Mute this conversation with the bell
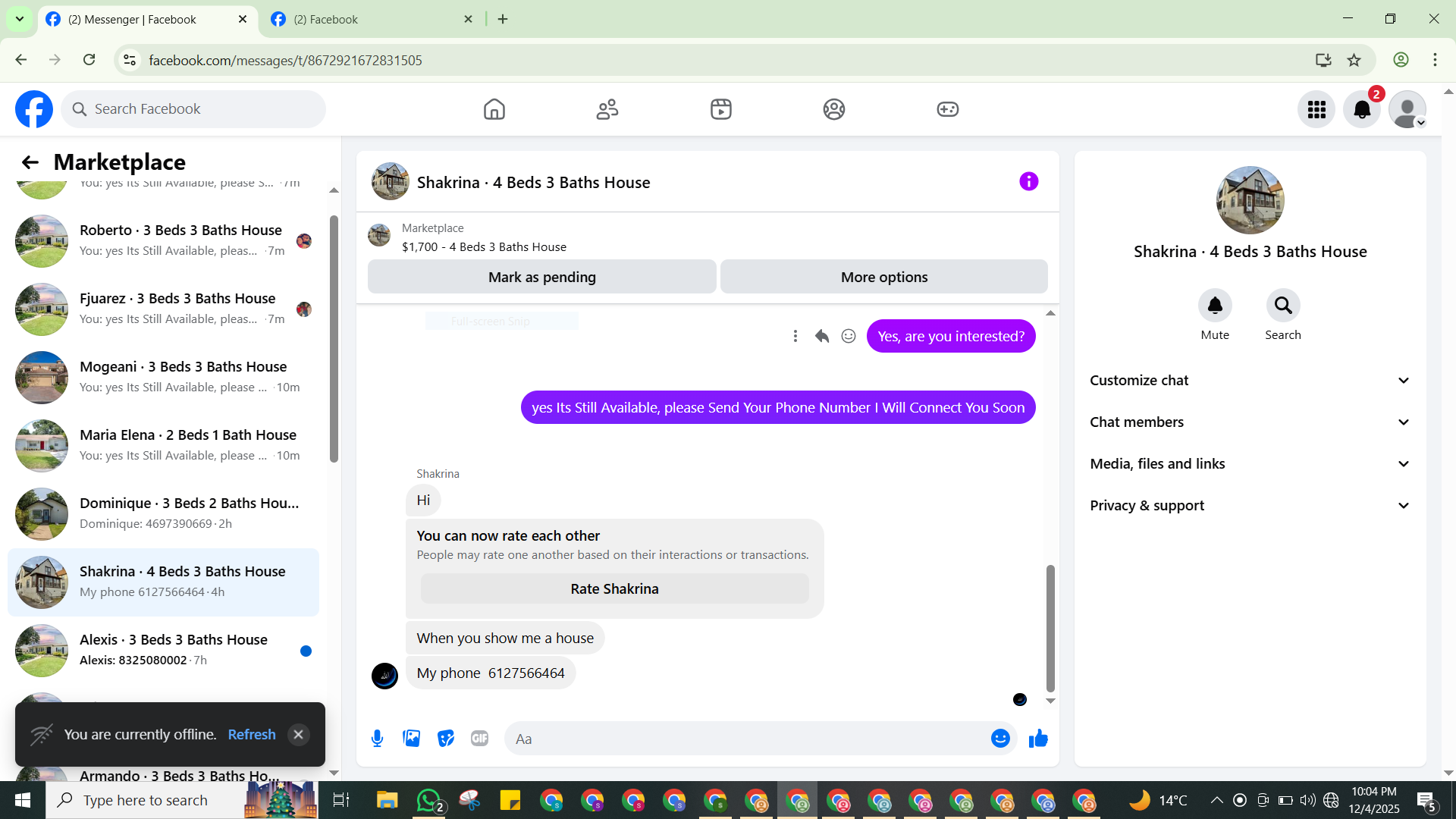1456x819 pixels. (x=1215, y=306)
